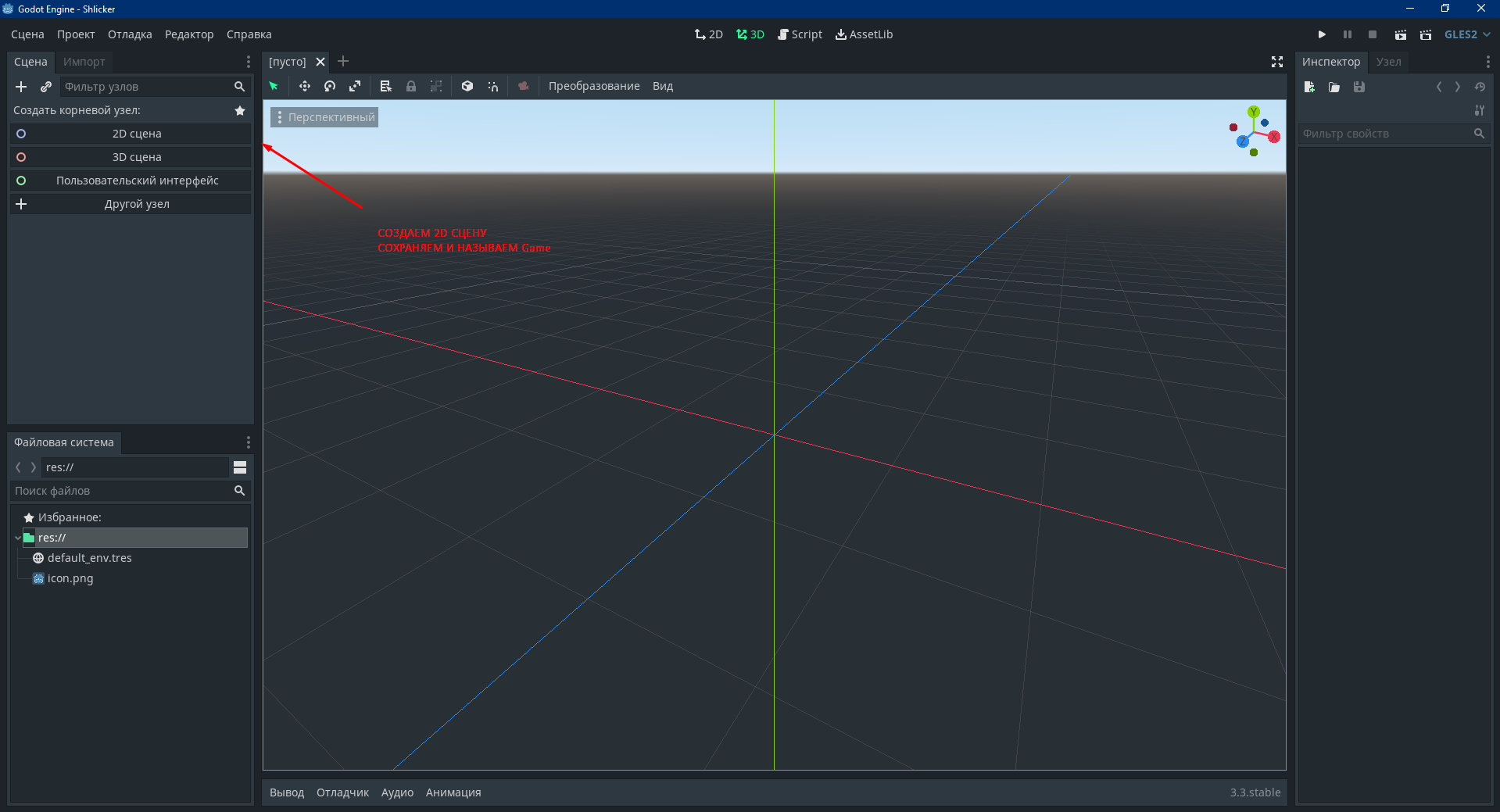Activate the Select mode tool

(274, 86)
